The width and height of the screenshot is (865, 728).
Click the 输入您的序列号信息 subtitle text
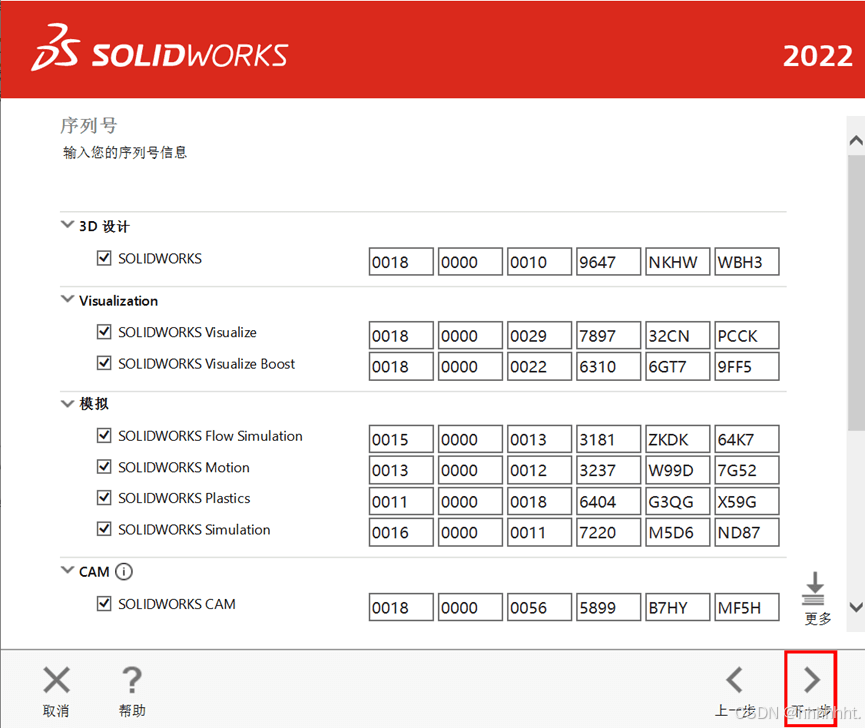pos(125,152)
